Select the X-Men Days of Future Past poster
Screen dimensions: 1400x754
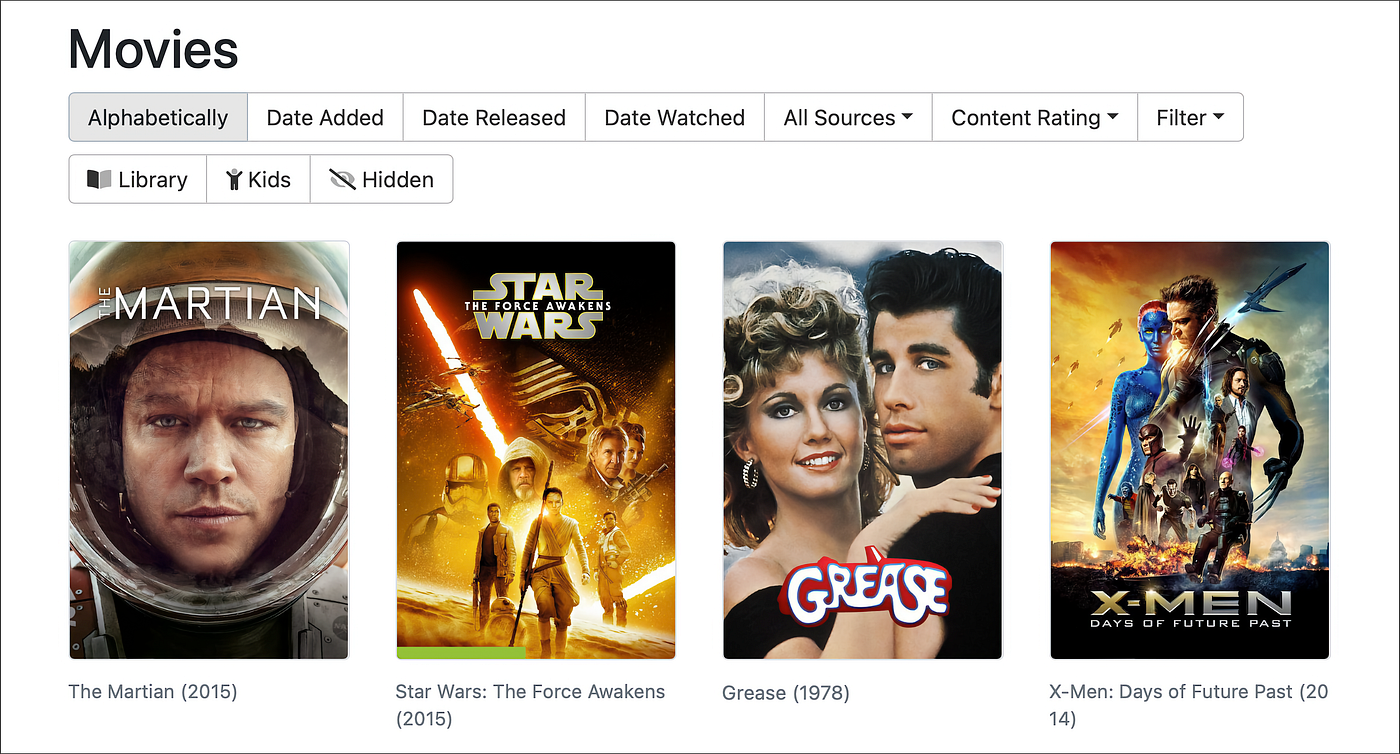click(x=1190, y=450)
